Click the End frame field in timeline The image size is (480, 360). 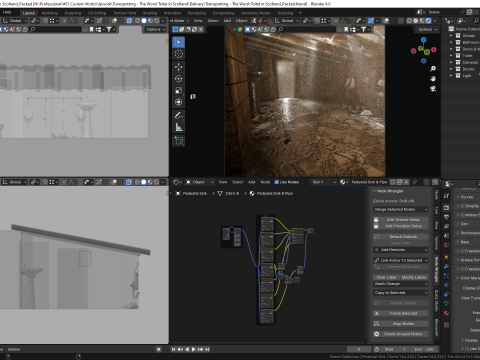point(424,349)
